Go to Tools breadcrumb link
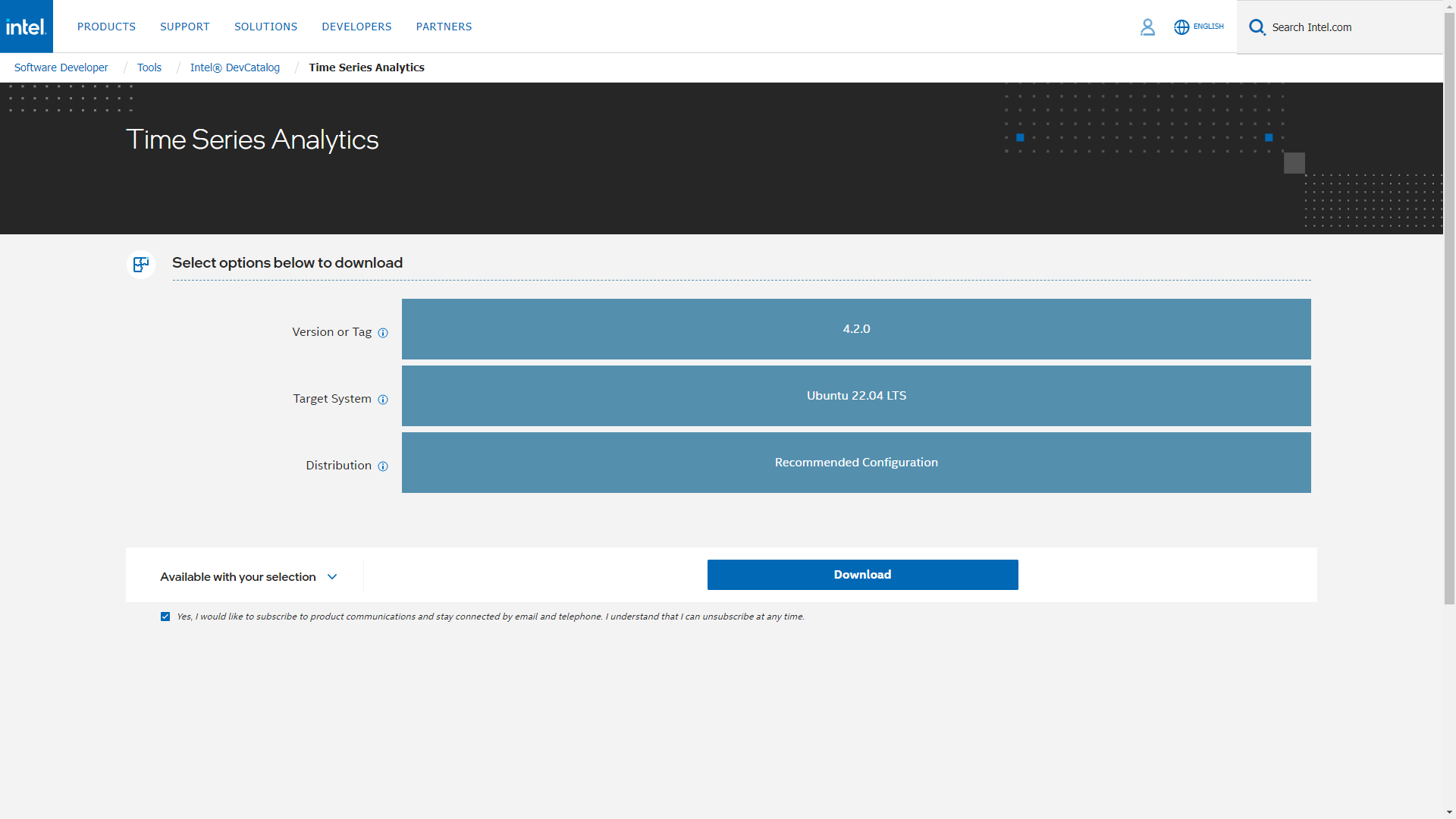Viewport: 1456px width, 819px height. pos(149,67)
